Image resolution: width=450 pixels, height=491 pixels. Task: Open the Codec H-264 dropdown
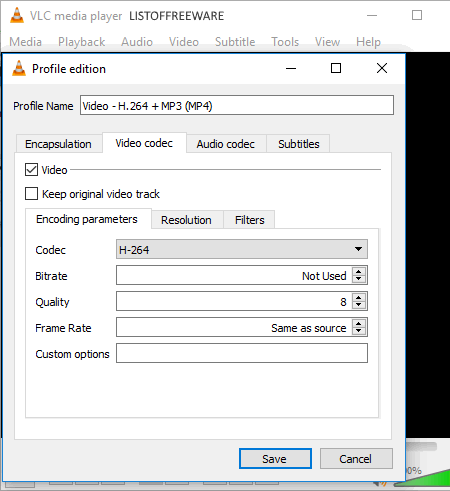point(242,249)
